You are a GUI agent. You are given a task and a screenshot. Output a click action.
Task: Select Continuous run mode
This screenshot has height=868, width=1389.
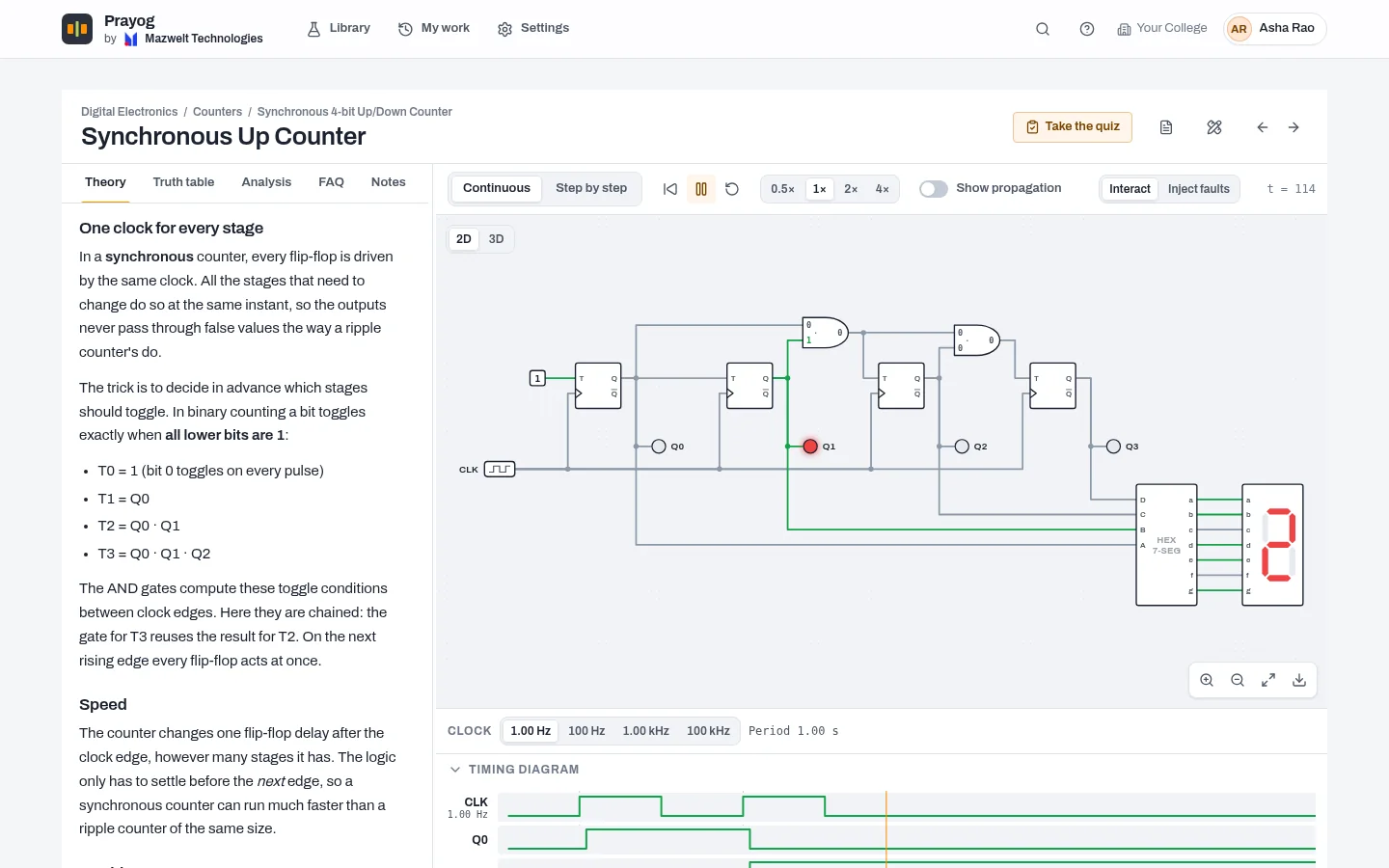point(497,189)
